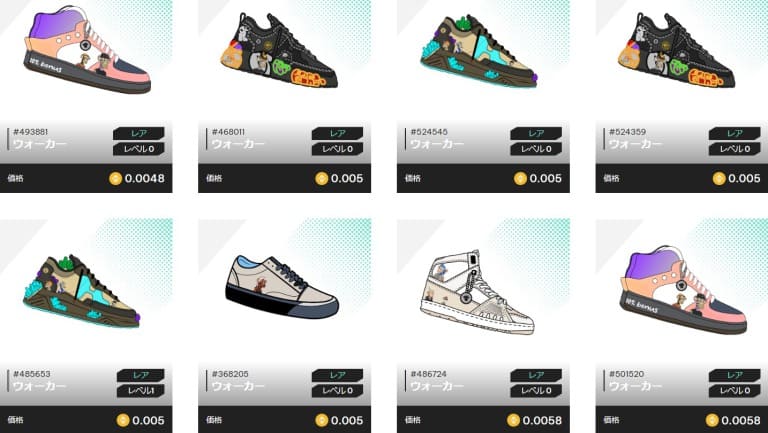Viewport: 768px width, 433px height.
Task: Open sneaker #493881 thumbnail image
Action: tap(87, 50)
